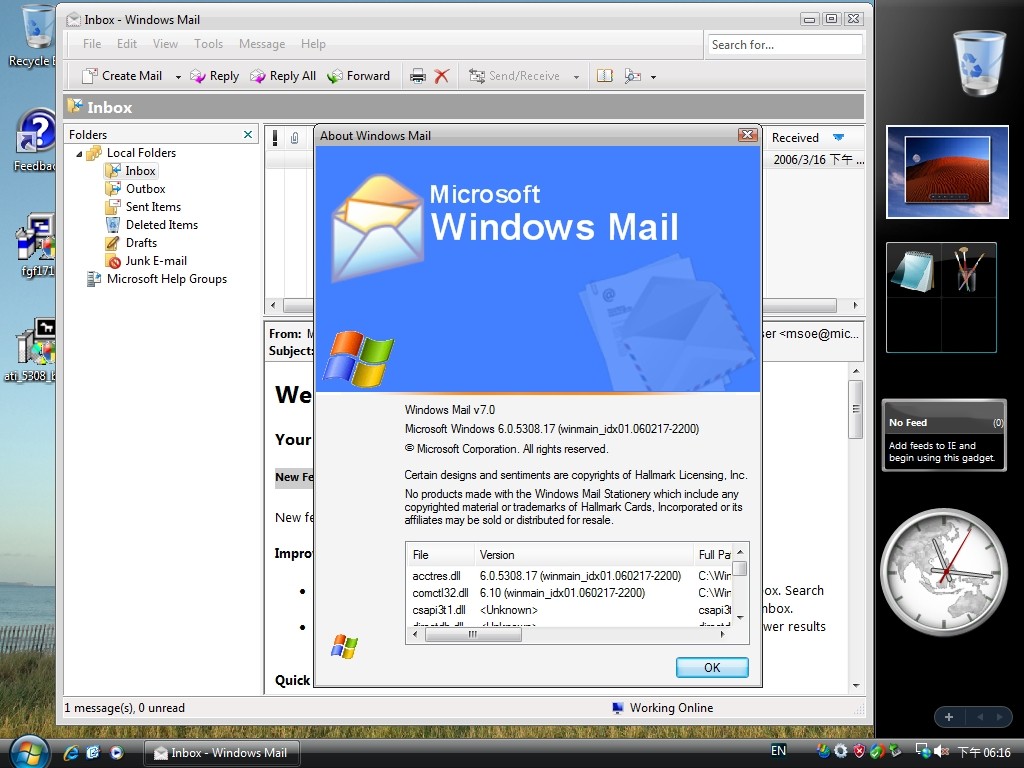The width and height of the screenshot is (1024, 768).
Task: Click the Create Mail toolbar button
Action: tap(122, 76)
